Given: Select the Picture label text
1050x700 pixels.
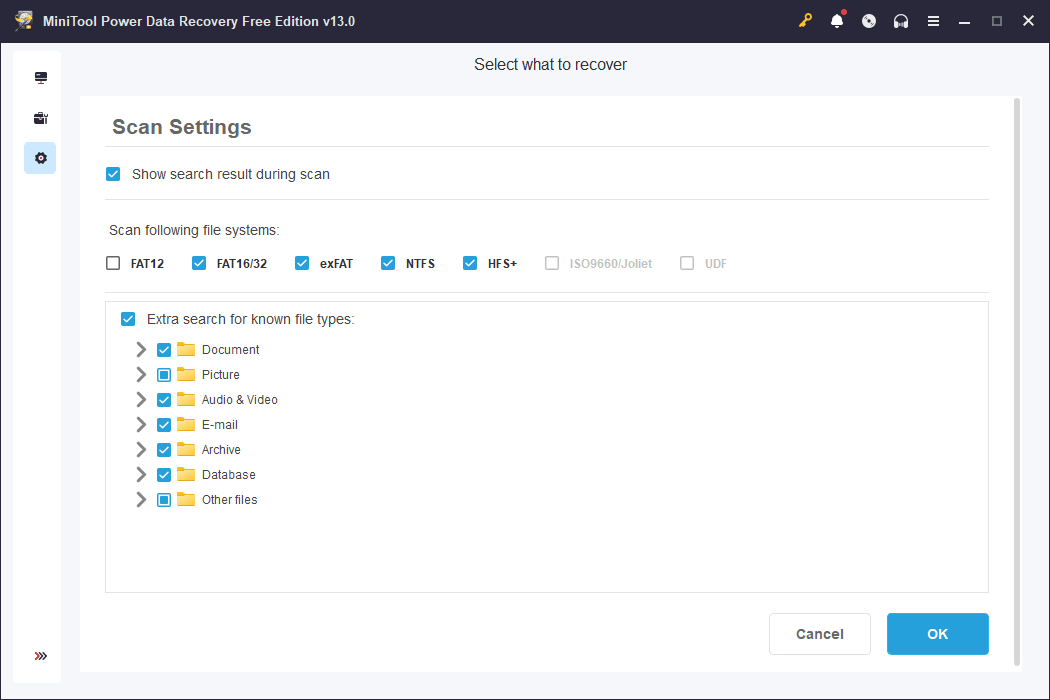Looking at the screenshot, I should [220, 374].
